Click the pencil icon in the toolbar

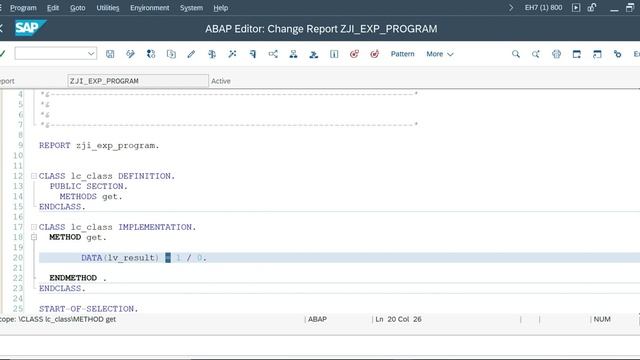[191, 54]
